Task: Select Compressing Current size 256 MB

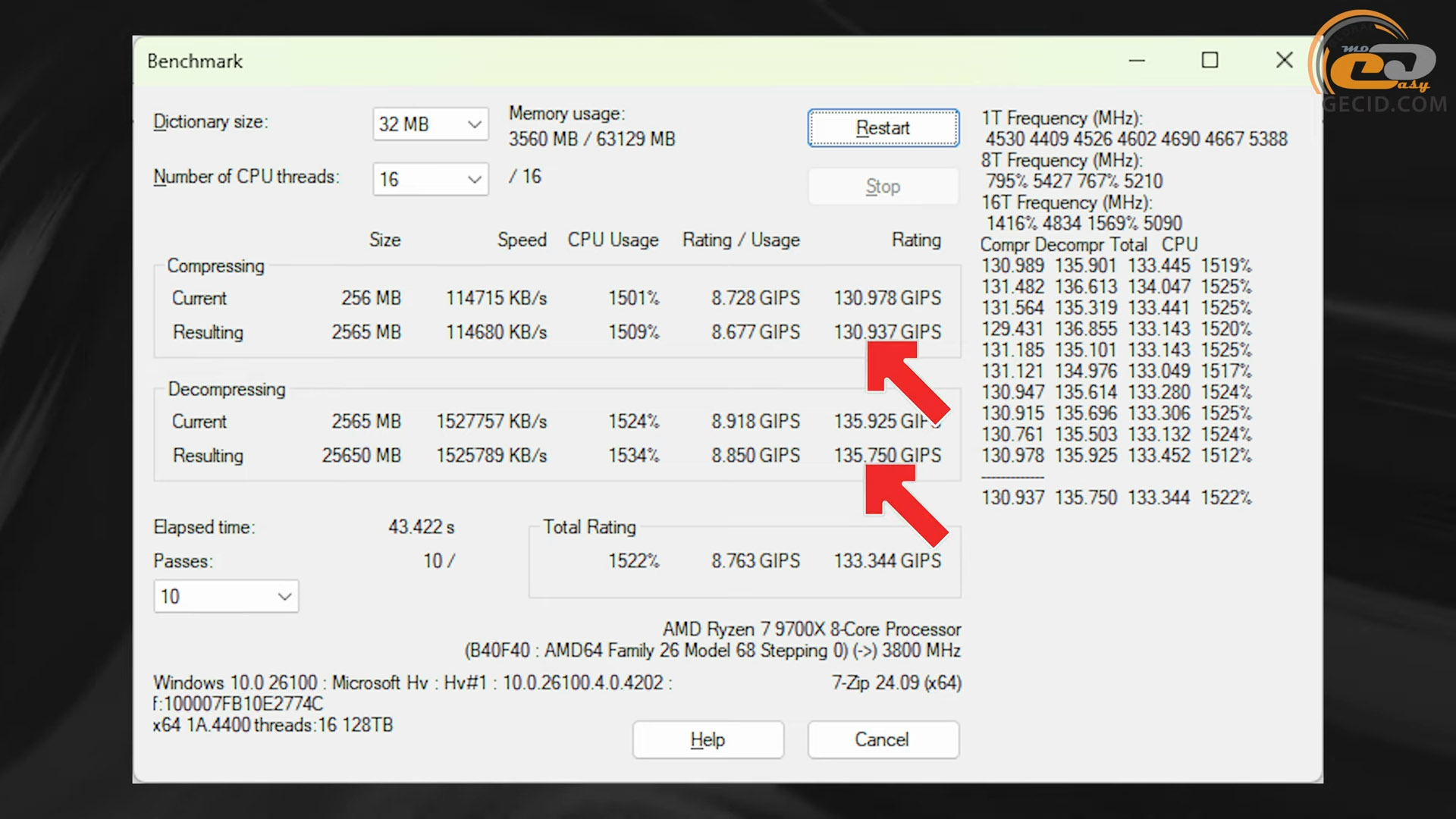Action: click(x=370, y=298)
